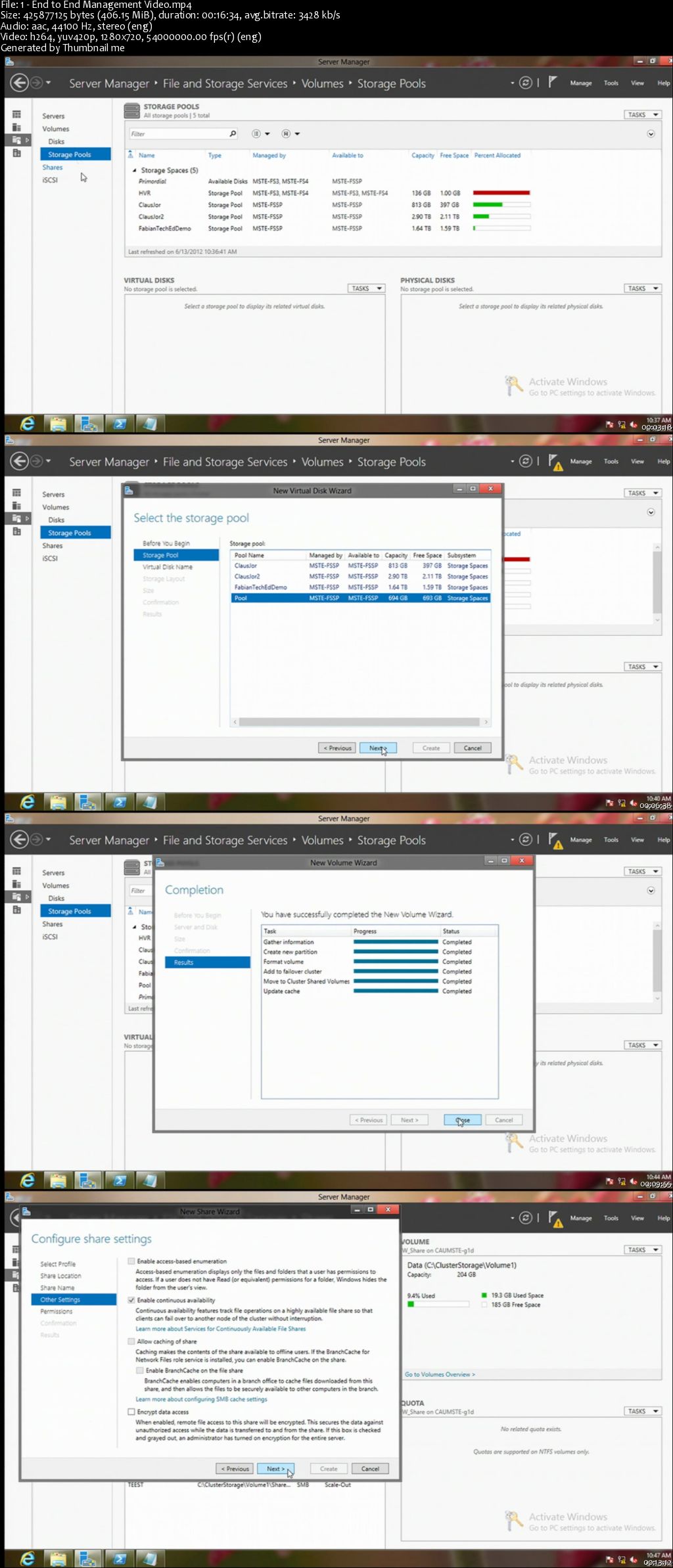Check Allow caching of share
Screen dimensions: 673x1568
pyautogui.click(x=131, y=1341)
